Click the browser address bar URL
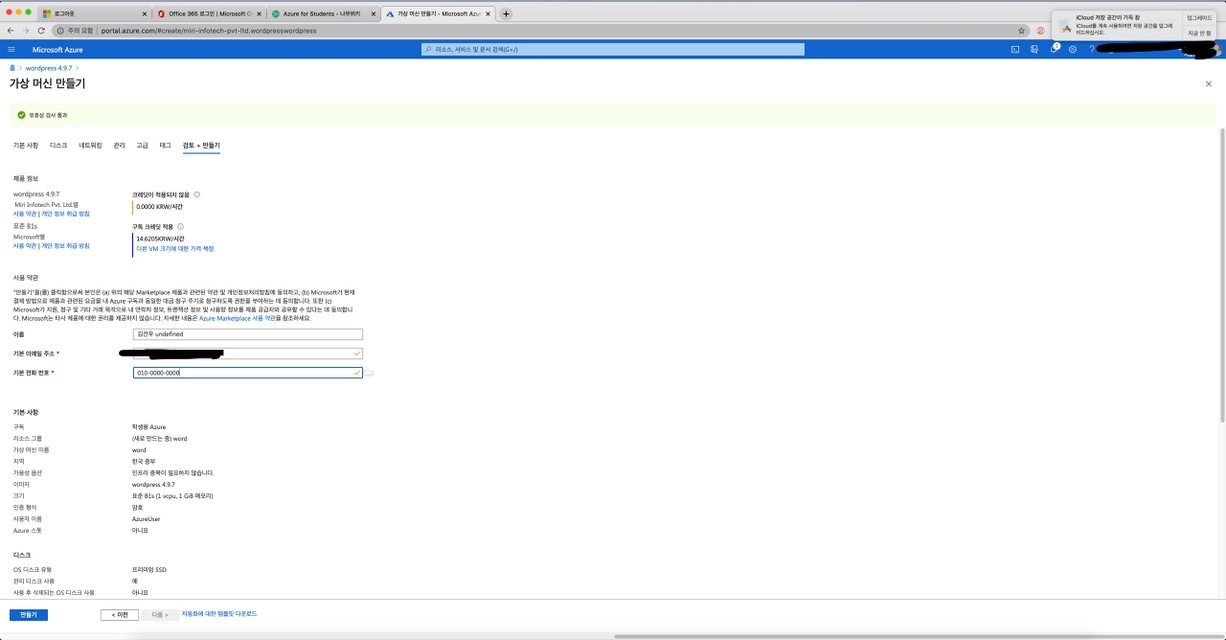This screenshot has width=1226, height=640. [x=208, y=31]
